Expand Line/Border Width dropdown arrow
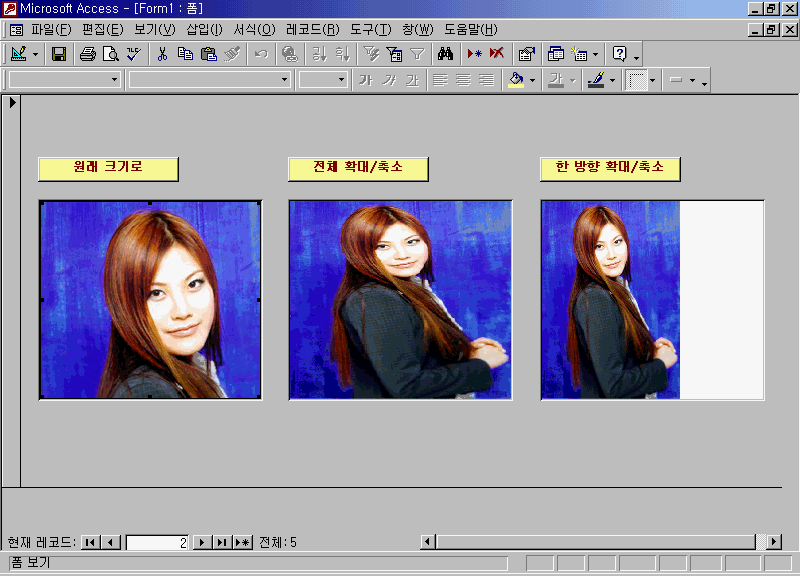 [692, 81]
